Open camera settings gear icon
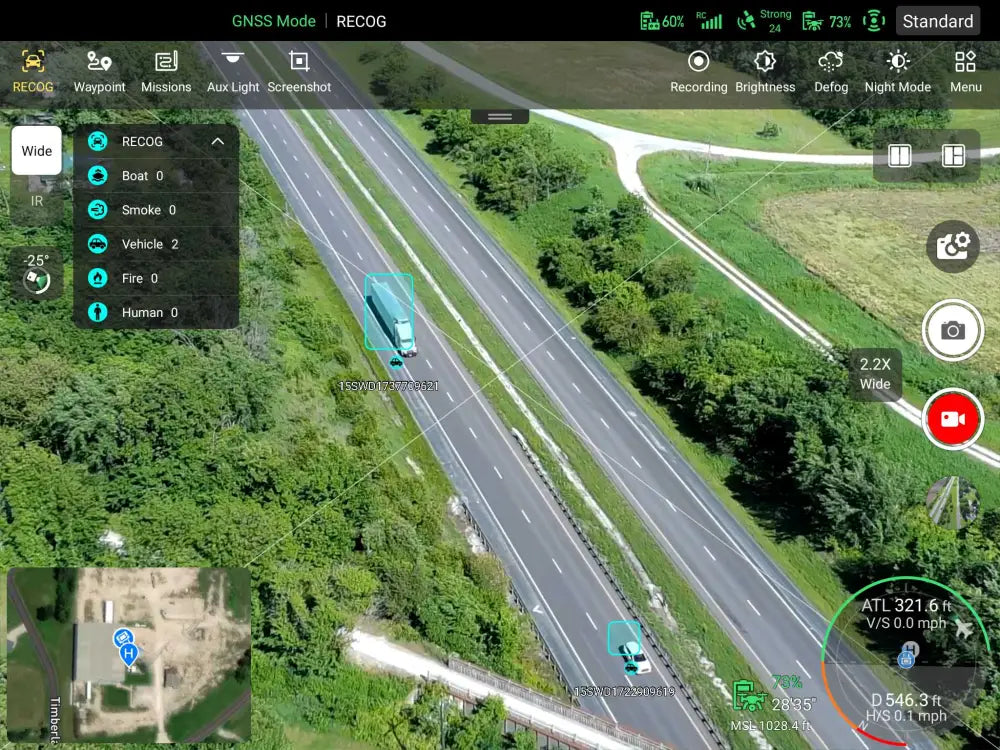The image size is (1000, 750). 952,246
